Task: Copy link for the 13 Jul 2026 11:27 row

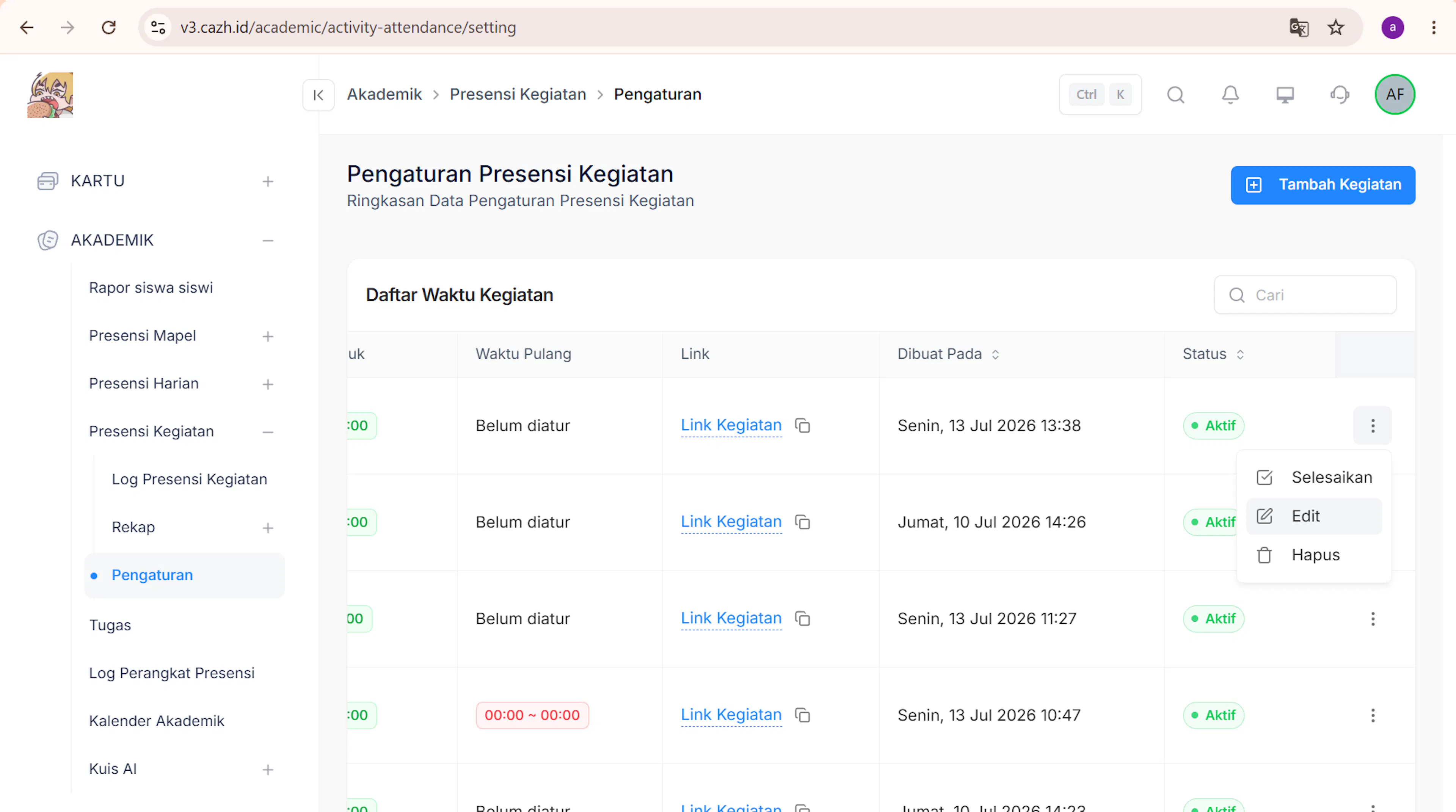Action: pyautogui.click(x=803, y=619)
